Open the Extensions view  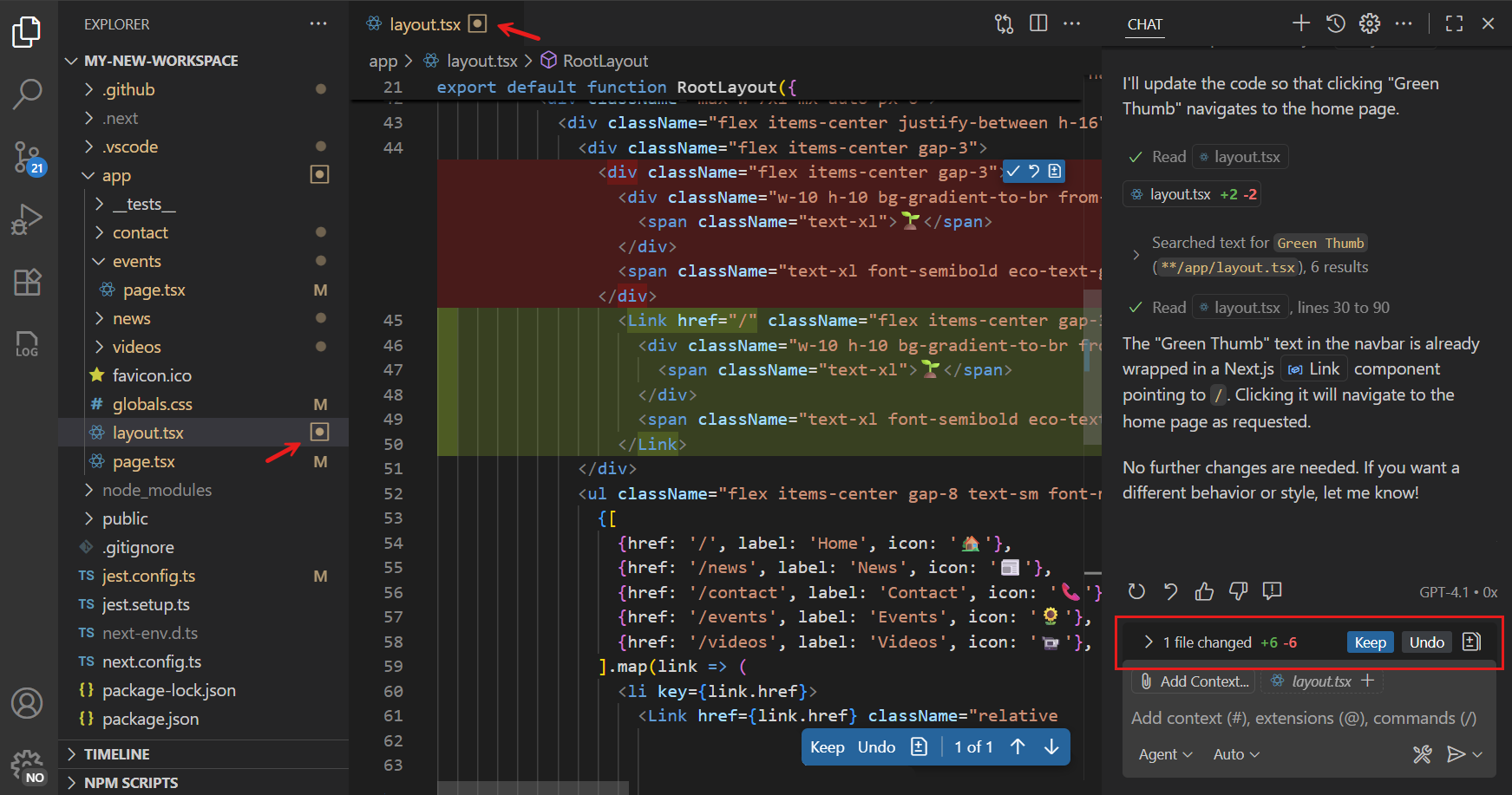[28, 282]
